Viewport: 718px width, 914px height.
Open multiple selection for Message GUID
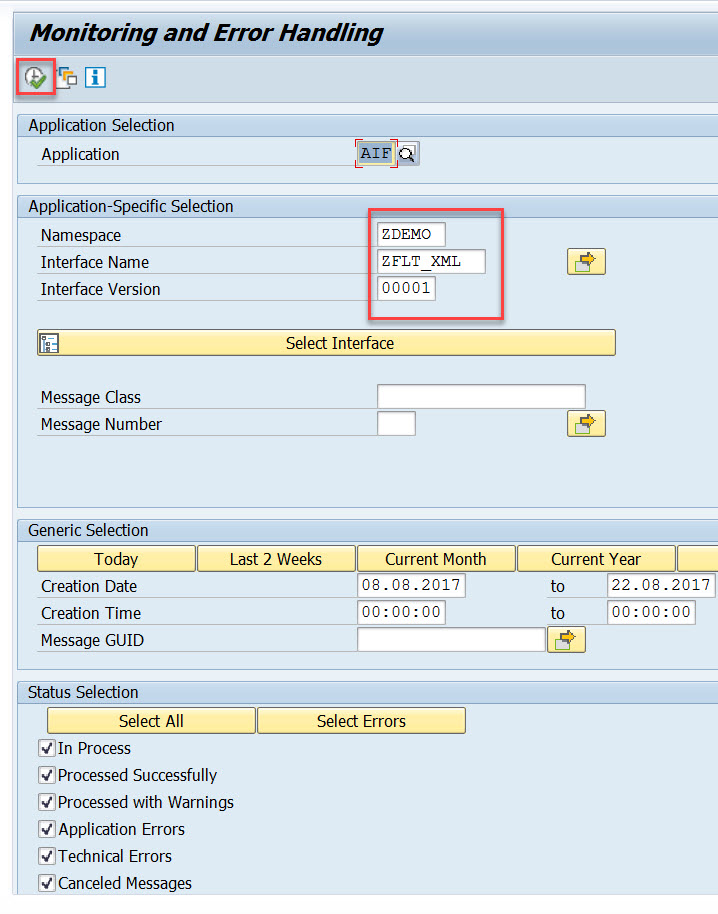[x=566, y=640]
